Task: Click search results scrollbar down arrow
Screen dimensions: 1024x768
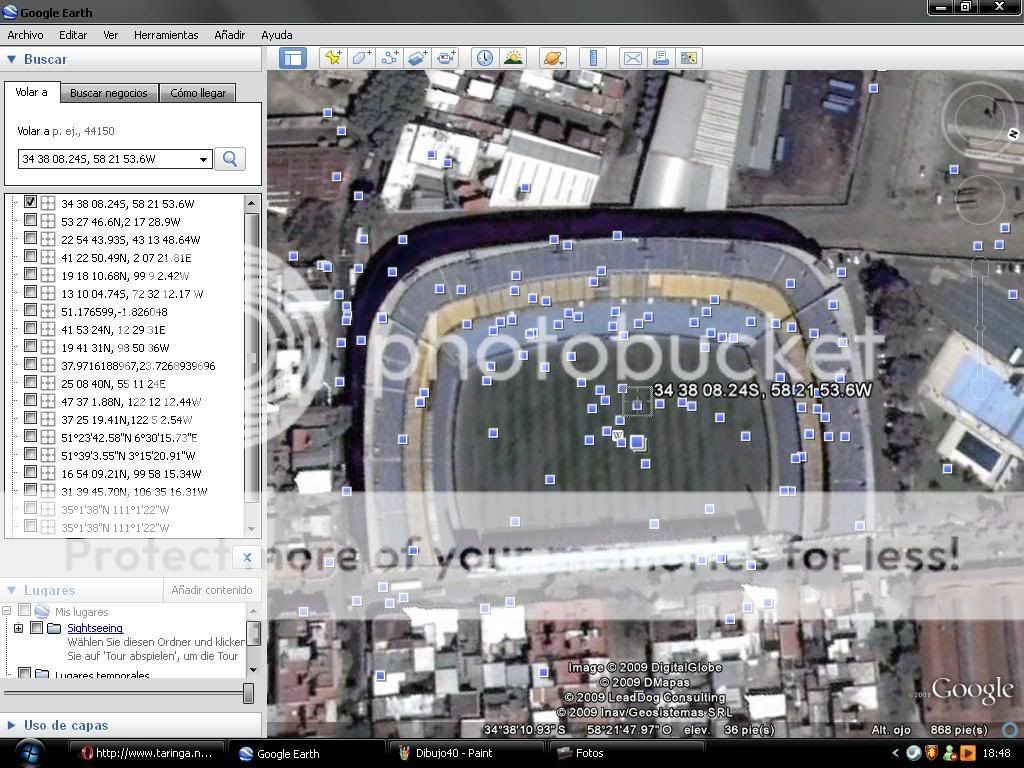Action: [251, 530]
